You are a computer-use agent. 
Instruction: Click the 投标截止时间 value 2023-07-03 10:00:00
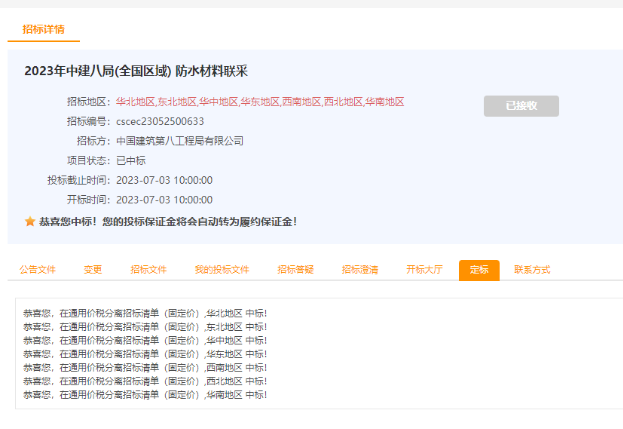coord(164,180)
